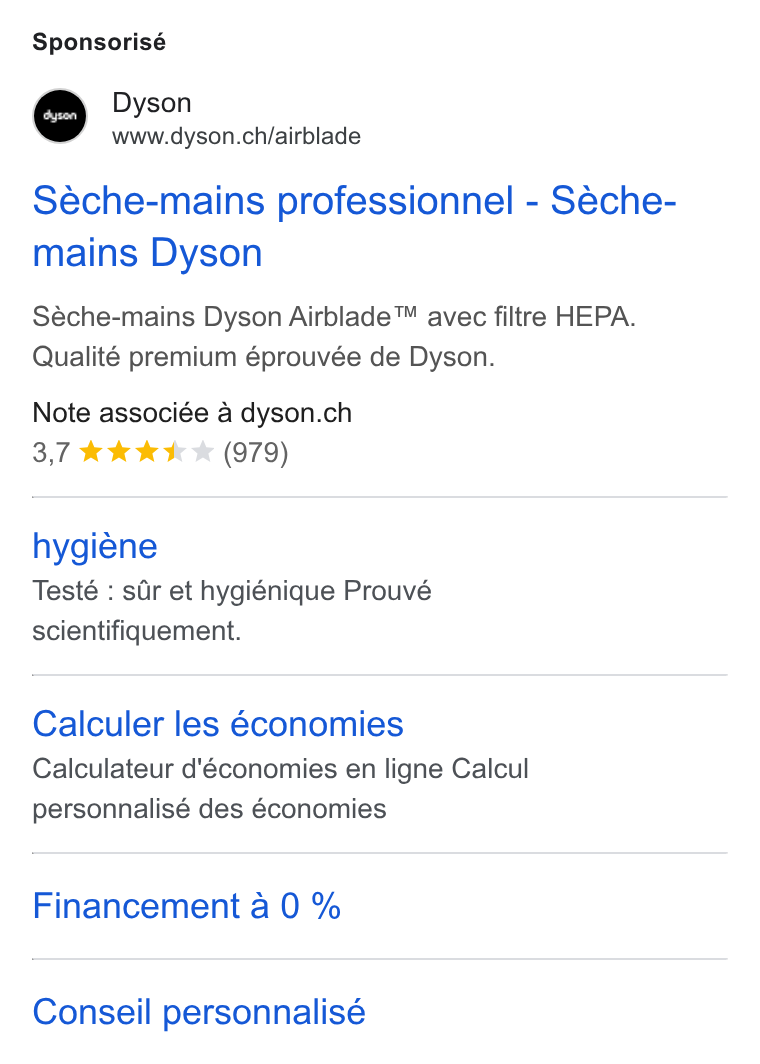The image size is (760, 1064).
Task: Click the Note associée à dyson.ch text
Action: click(192, 413)
